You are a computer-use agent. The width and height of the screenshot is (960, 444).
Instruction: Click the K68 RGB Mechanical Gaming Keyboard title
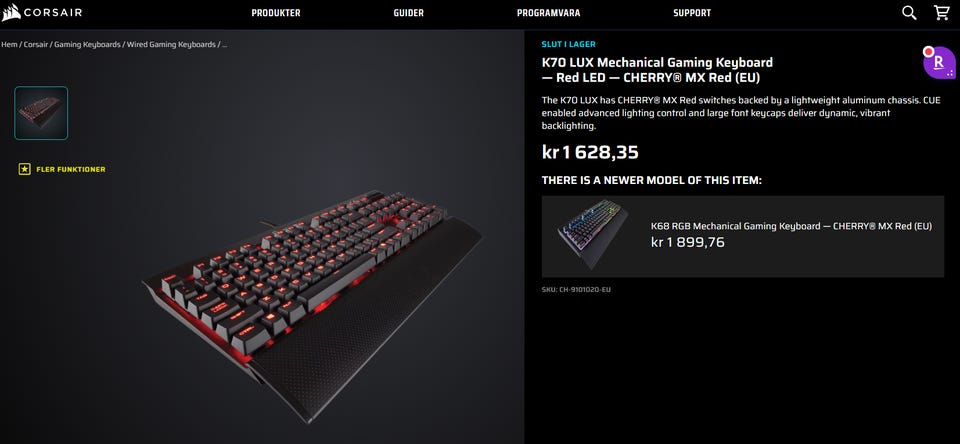tap(791, 226)
